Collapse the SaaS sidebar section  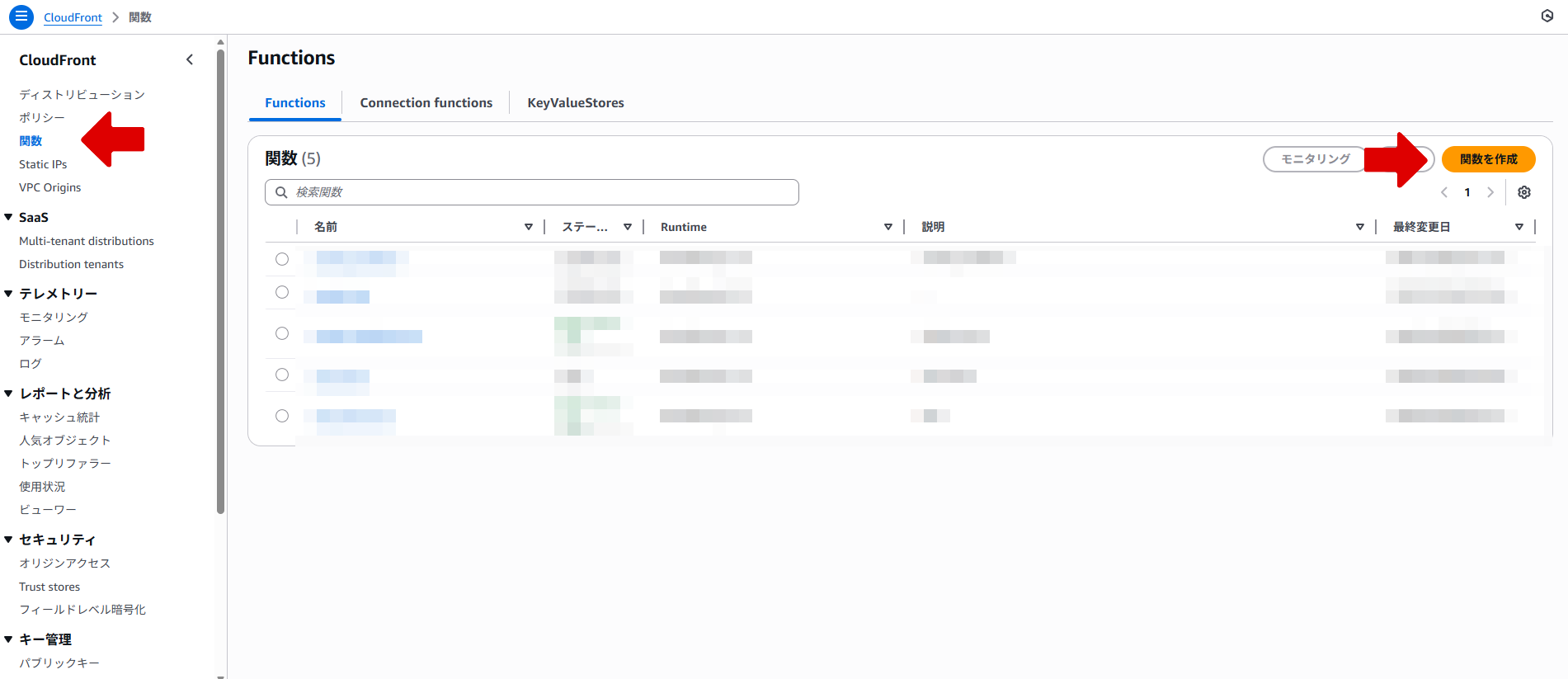click(8, 217)
